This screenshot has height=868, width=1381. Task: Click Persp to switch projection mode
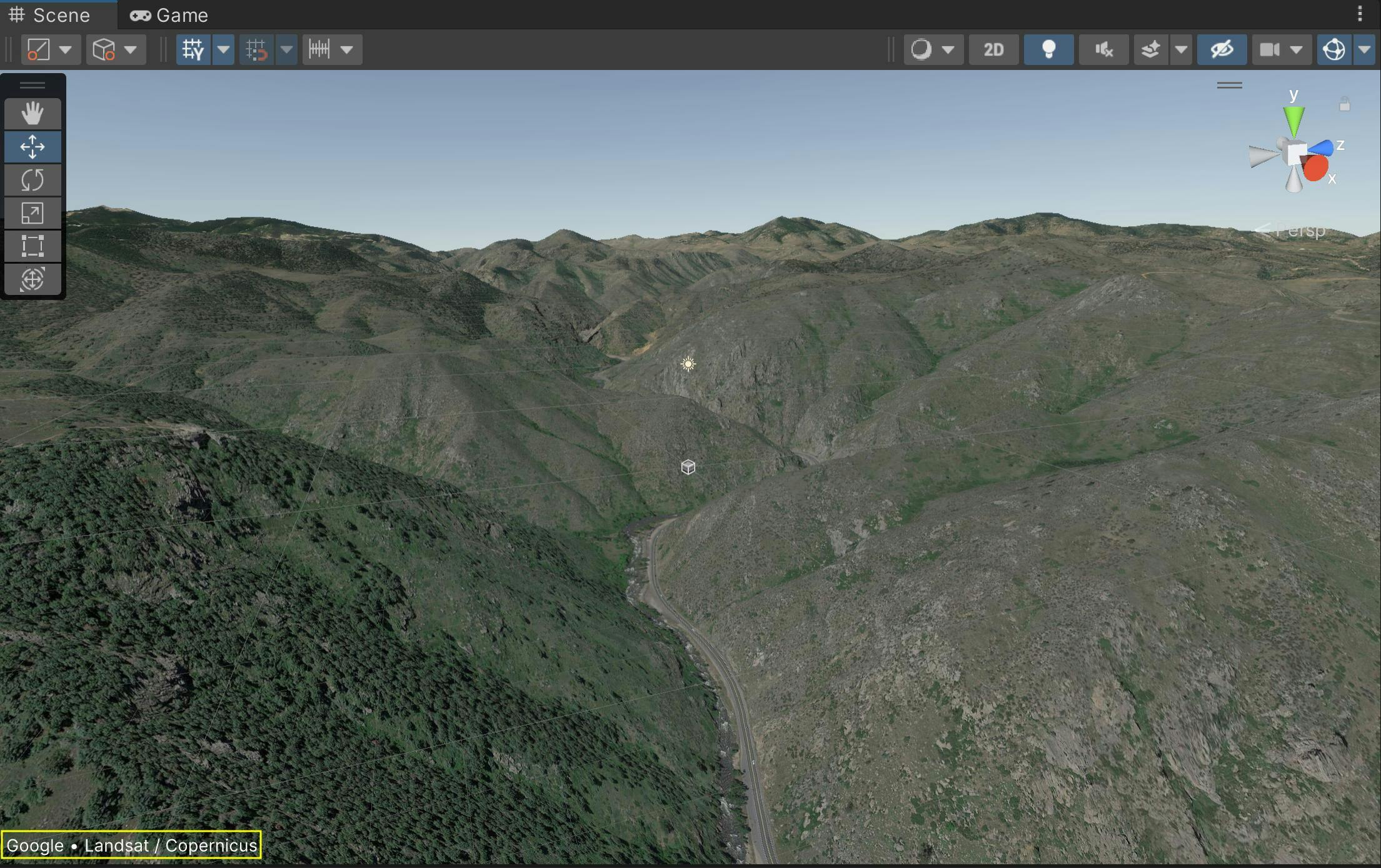tap(1299, 231)
